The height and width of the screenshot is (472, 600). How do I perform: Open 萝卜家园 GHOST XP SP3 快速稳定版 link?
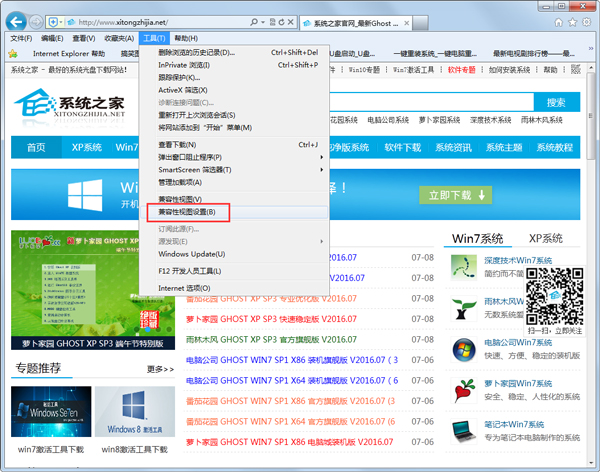(x=271, y=319)
